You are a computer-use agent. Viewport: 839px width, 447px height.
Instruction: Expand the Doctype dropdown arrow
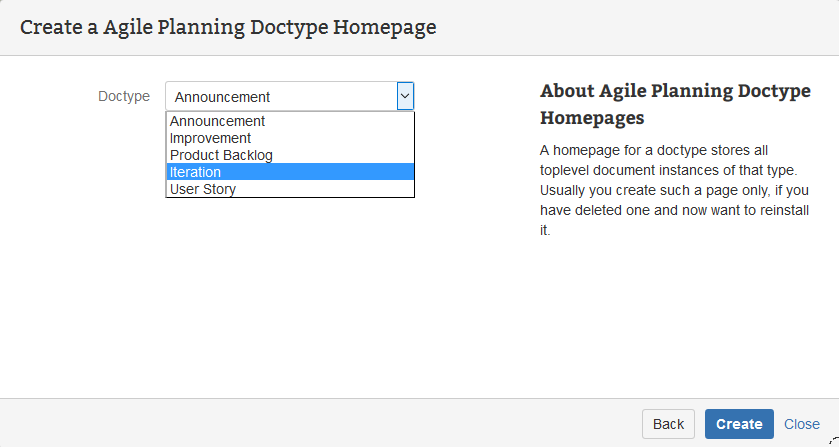click(405, 96)
